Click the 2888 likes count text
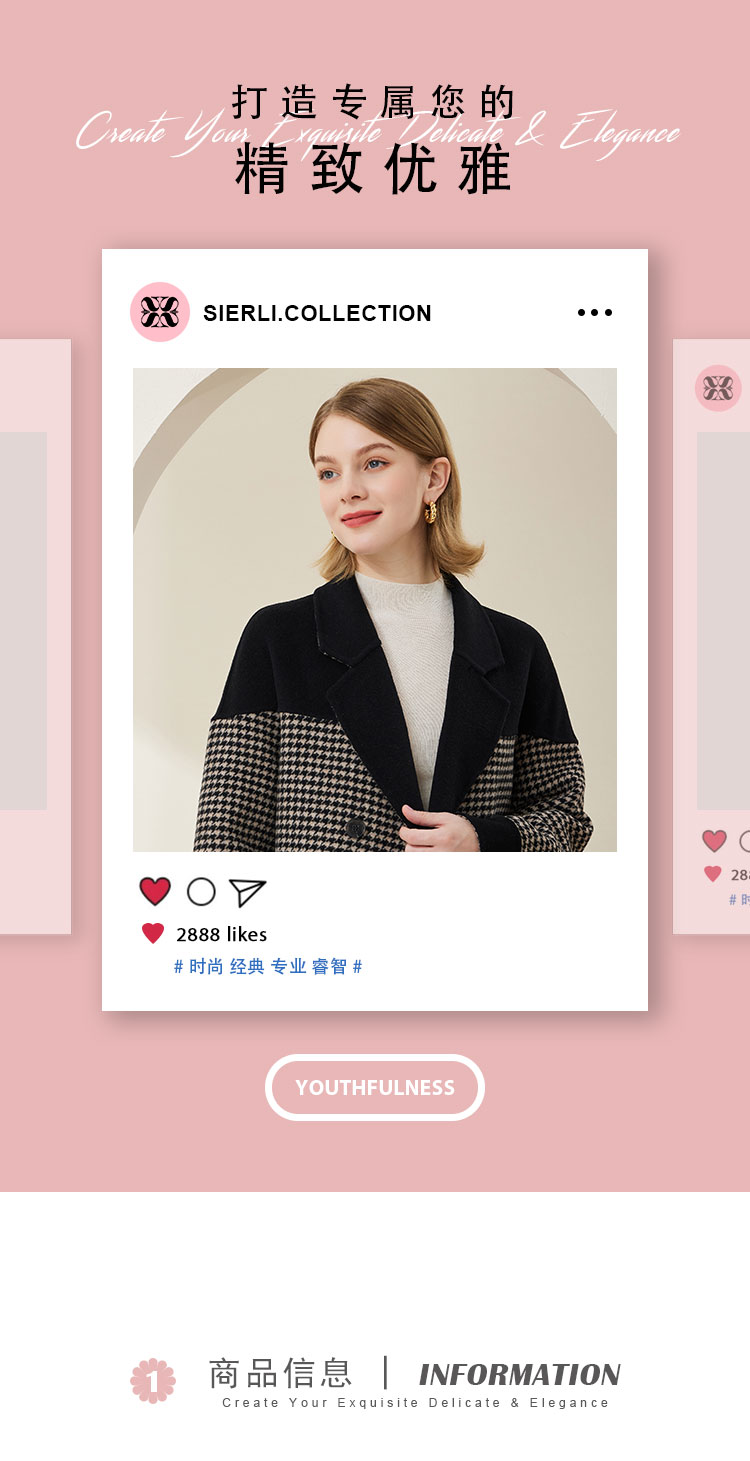 tap(221, 934)
